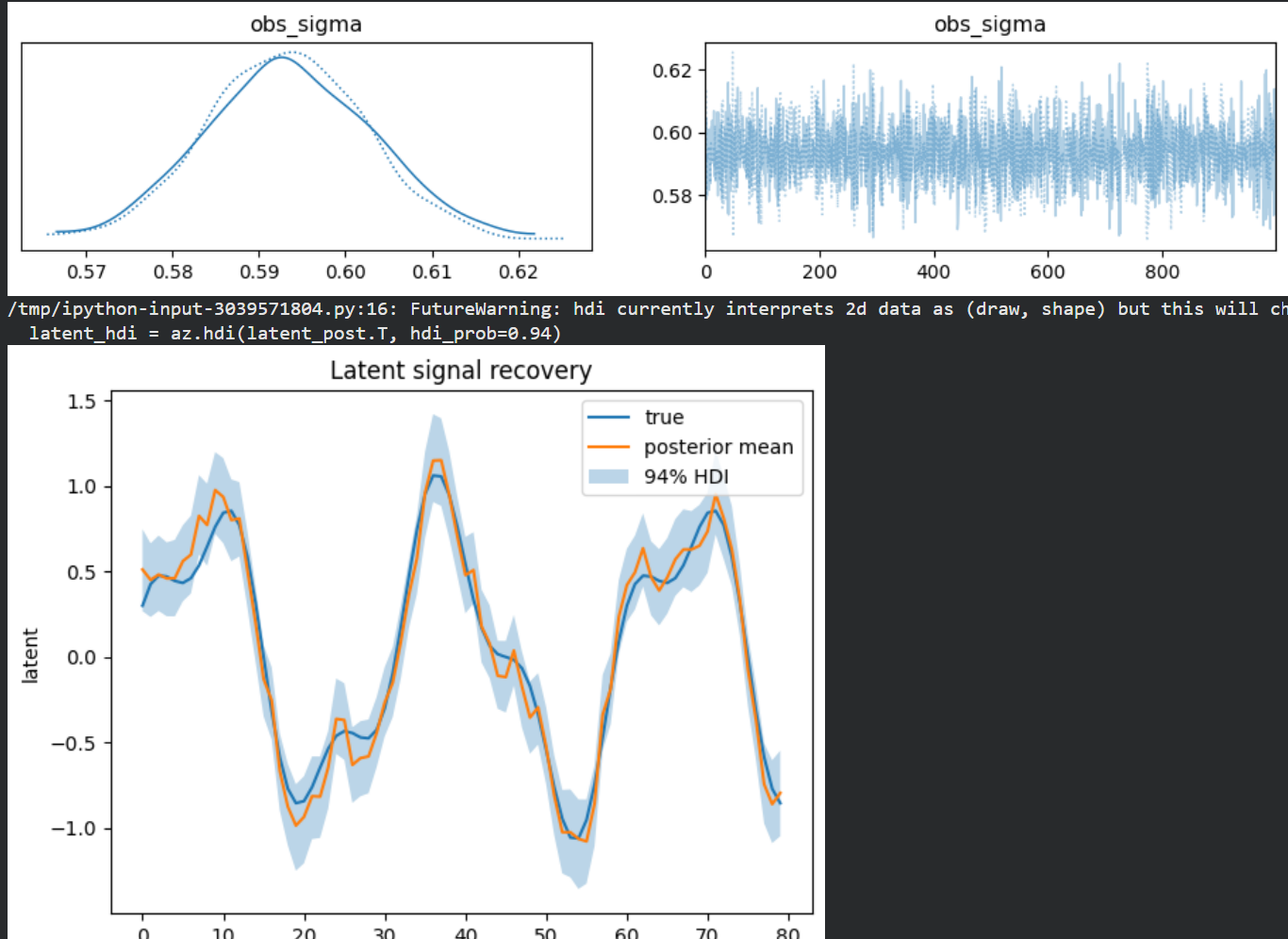Click the blue line swatch in legend

coord(608,417)
